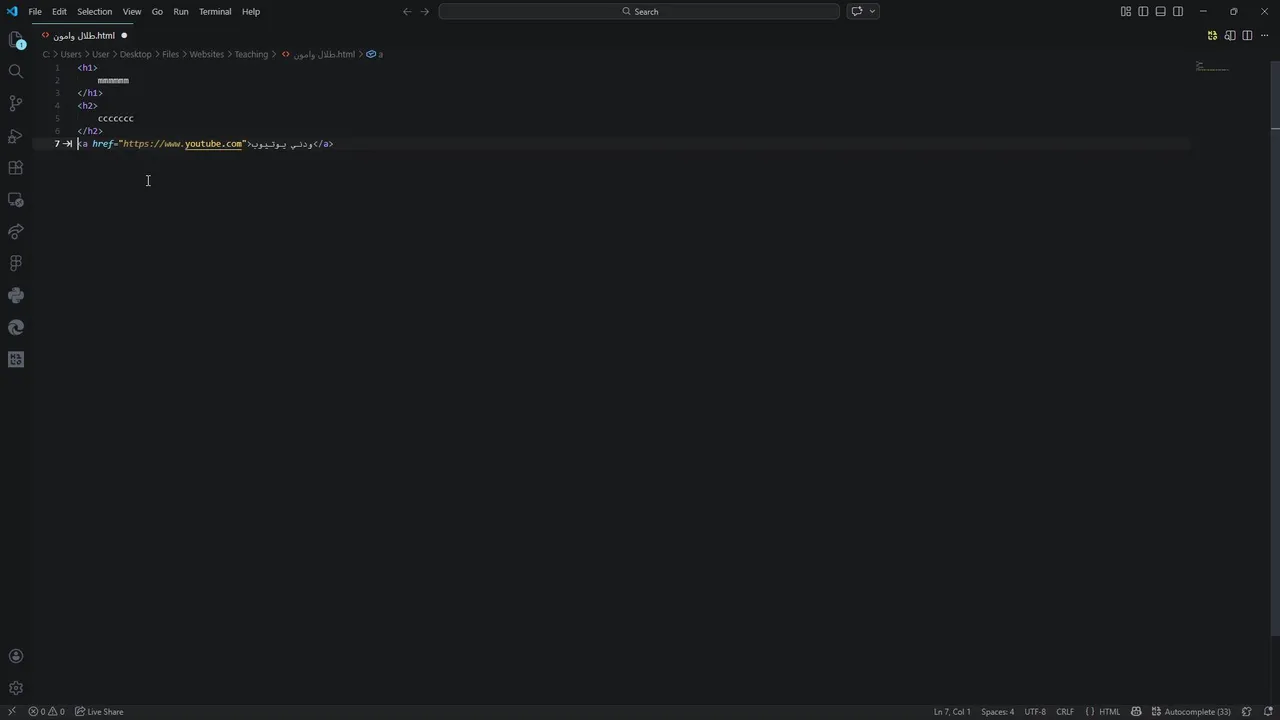Click the green editor action icon
Screen dimensions: 1280x720
tap(1212, 35)
